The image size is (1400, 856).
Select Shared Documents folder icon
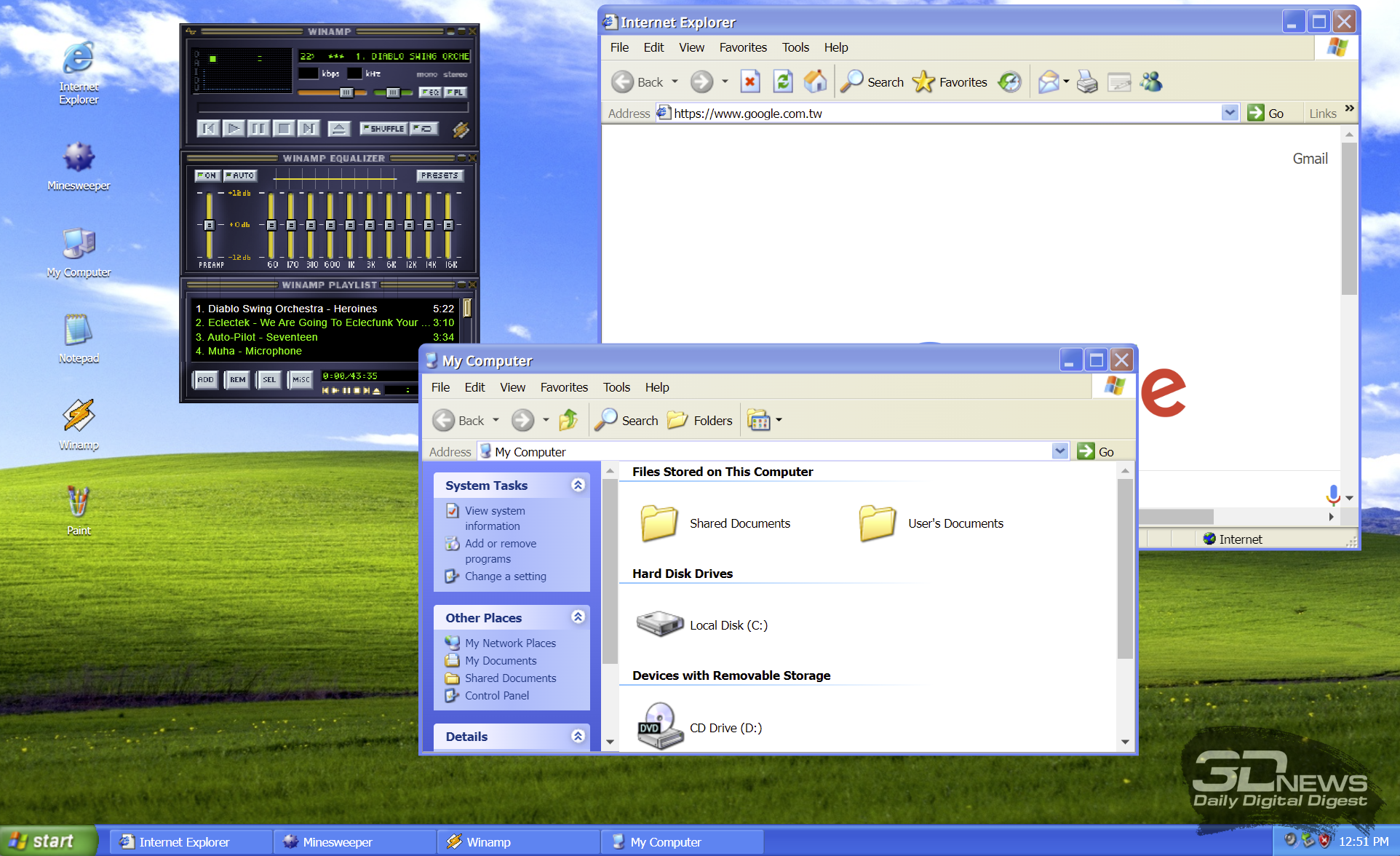tap(659, 523)
